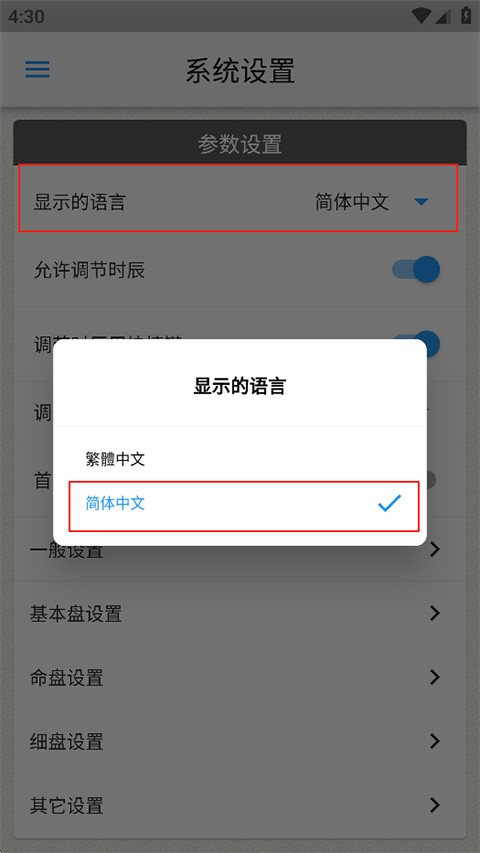Tap the blue checkmark beside 简体中文
Viewport: 480px width, 853px height.
(x=389, y=504)
